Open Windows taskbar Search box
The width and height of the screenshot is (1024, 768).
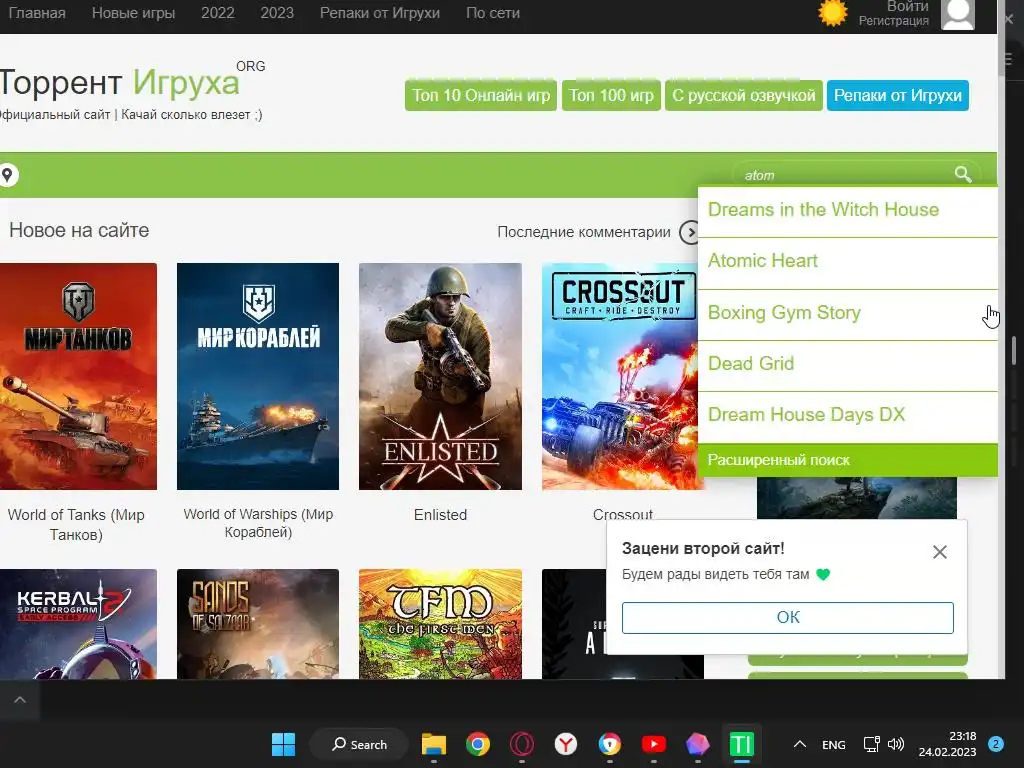pyautogui.click(x=359, y=744)
